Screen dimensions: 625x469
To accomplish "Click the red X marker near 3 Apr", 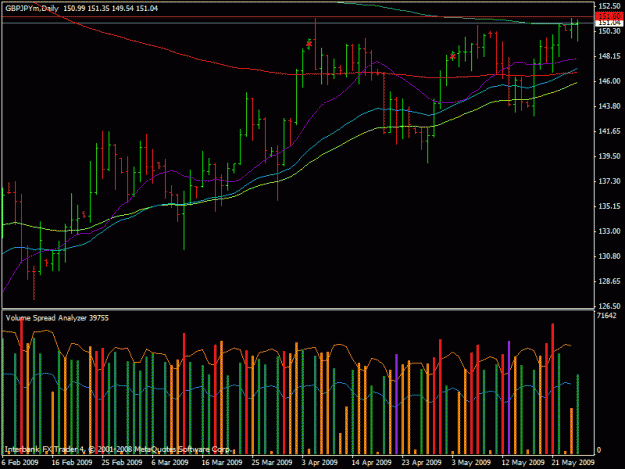I will click(x=309, y=44).
